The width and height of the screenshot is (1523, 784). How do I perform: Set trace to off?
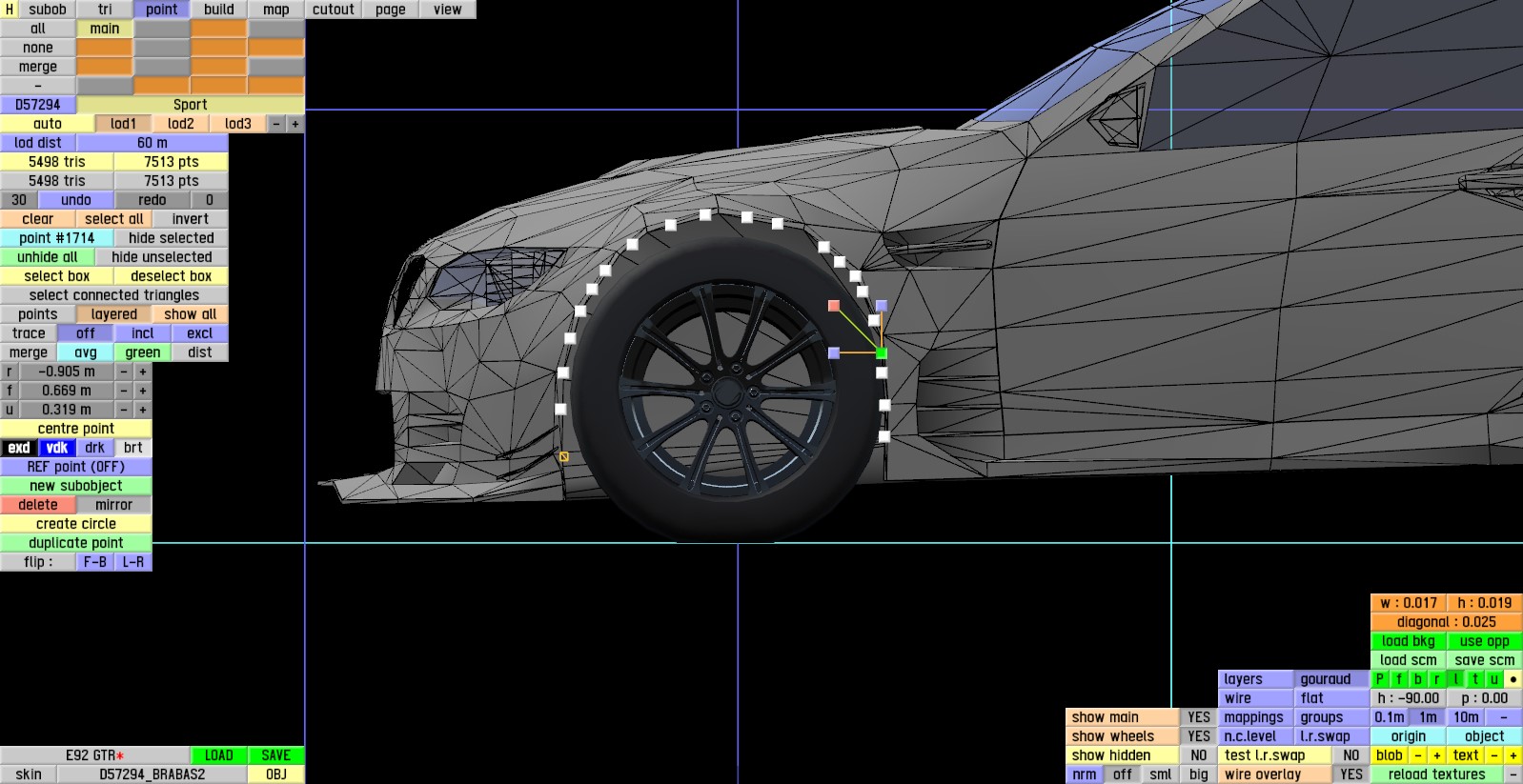coord(86,333)
